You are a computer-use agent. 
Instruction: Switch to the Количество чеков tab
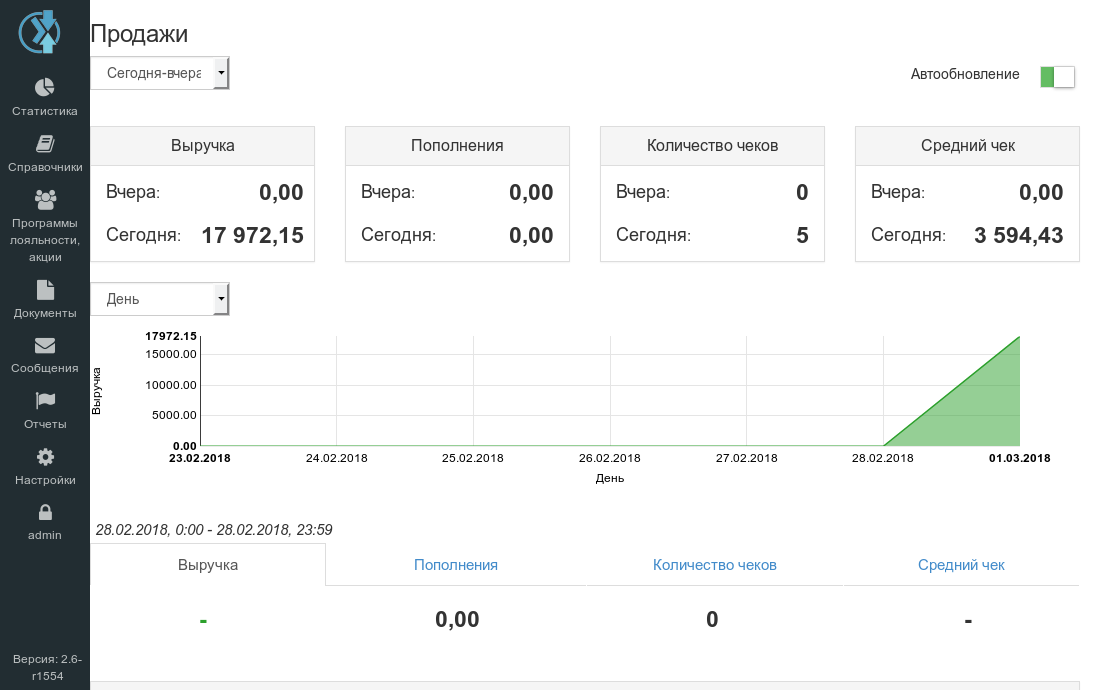click(x=715, y=564)
